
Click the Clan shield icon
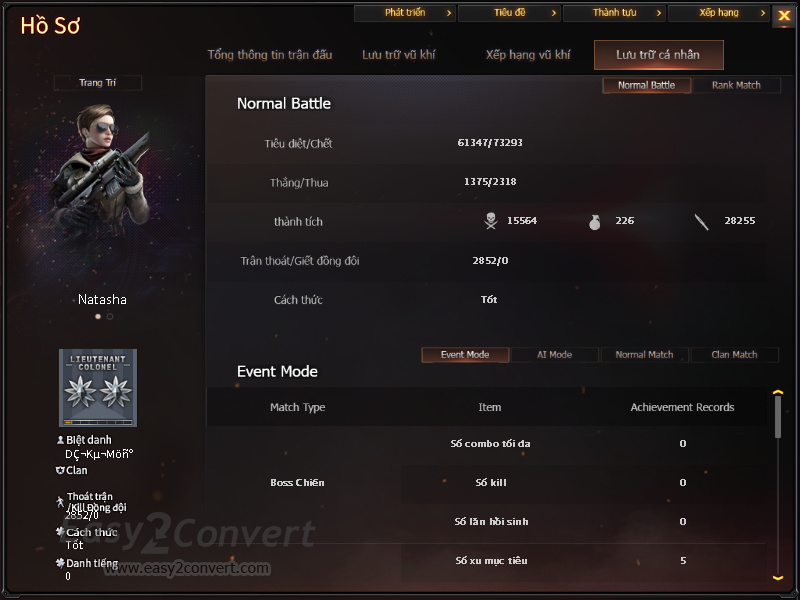pyautogui.click(x=60, y=470)
